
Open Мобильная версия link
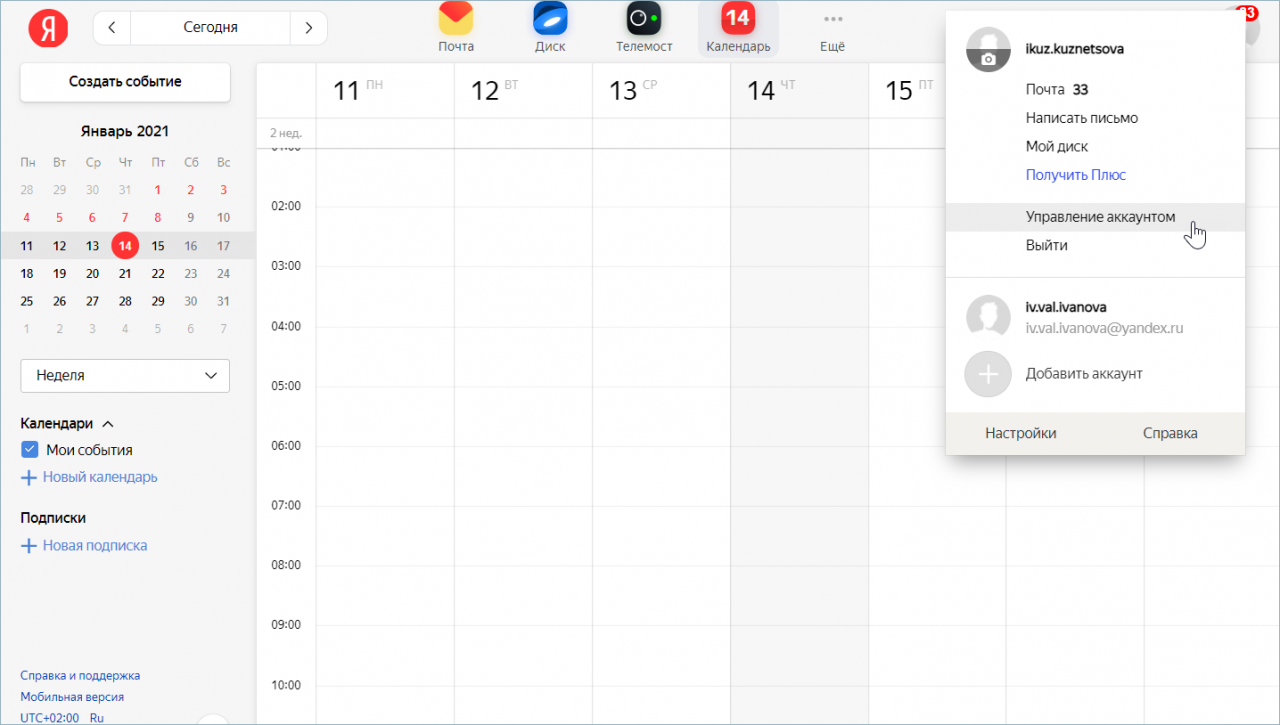point(72,697)
